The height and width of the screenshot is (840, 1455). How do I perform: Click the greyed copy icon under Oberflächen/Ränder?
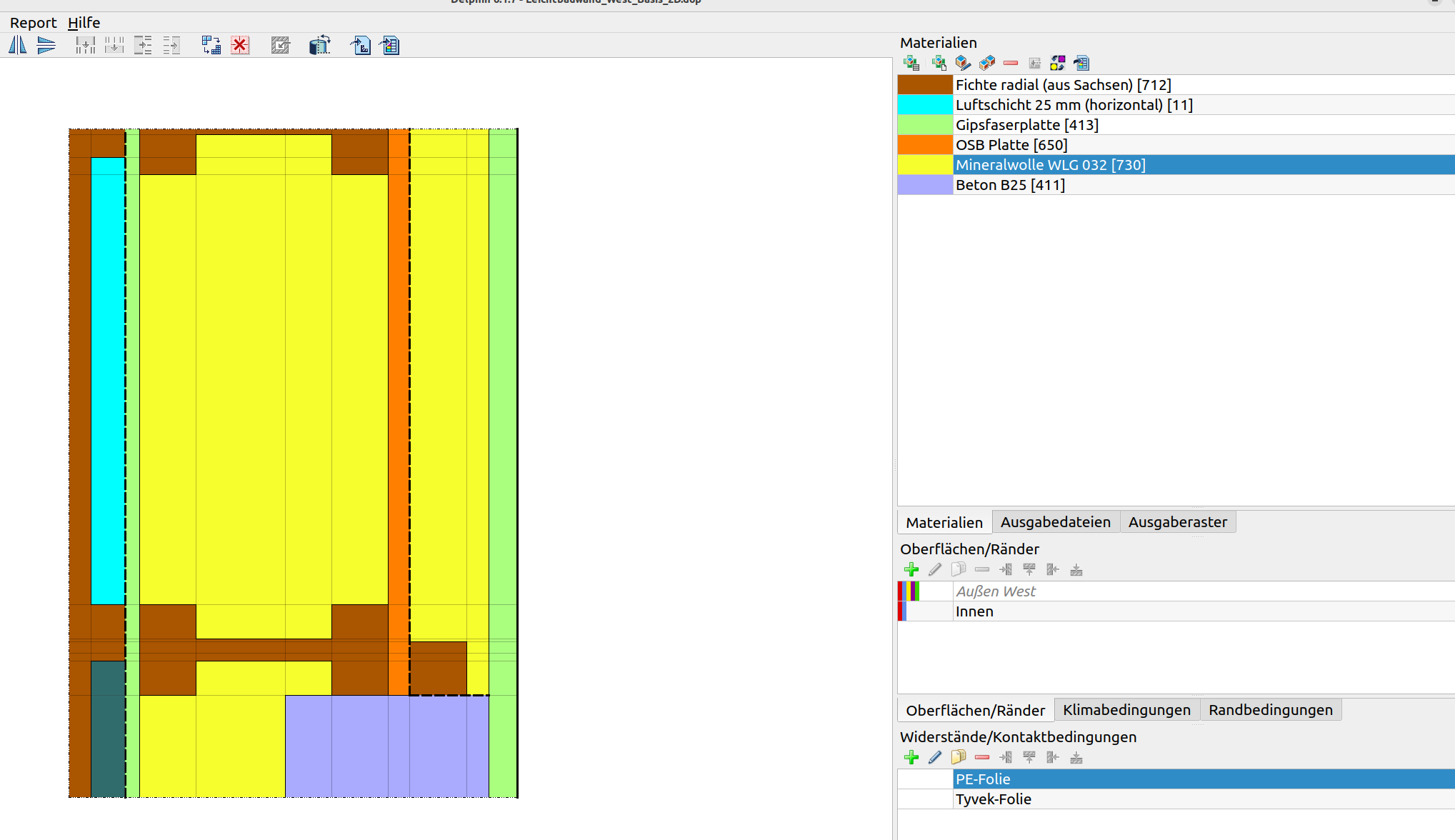click(x=959, y=569)
